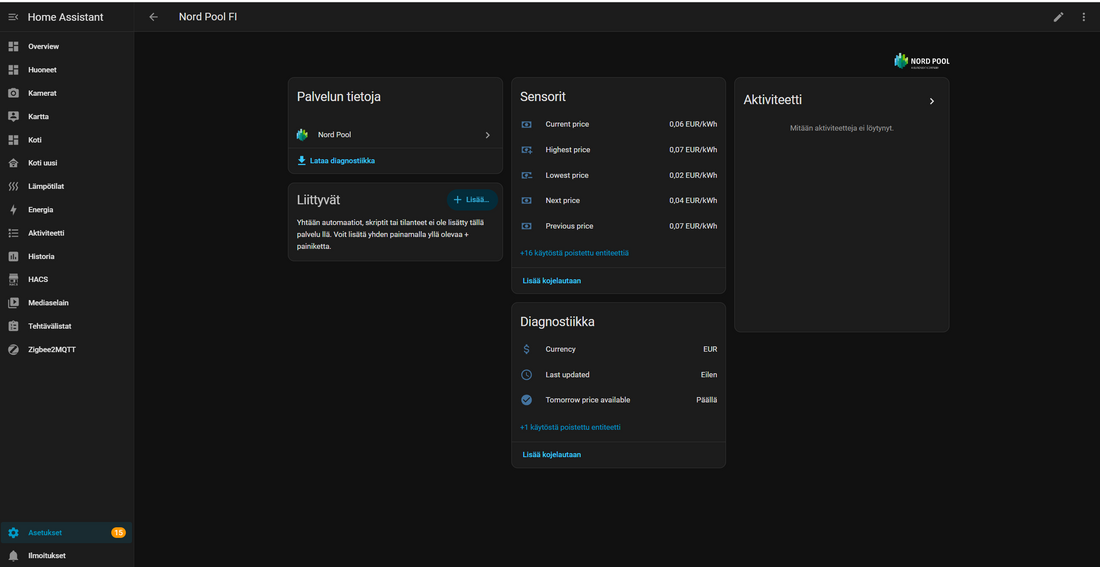1100x567 pixels.
Task: Go back using the arrow icon
Action: coord(154,17)
